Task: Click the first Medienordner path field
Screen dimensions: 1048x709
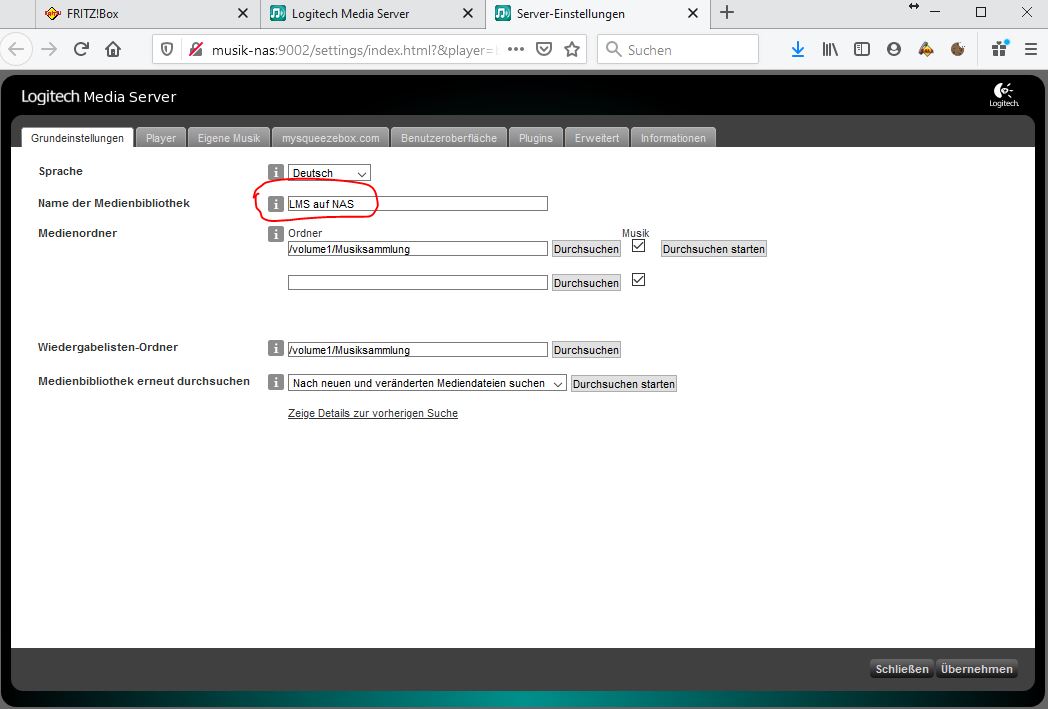Action: 418,249
